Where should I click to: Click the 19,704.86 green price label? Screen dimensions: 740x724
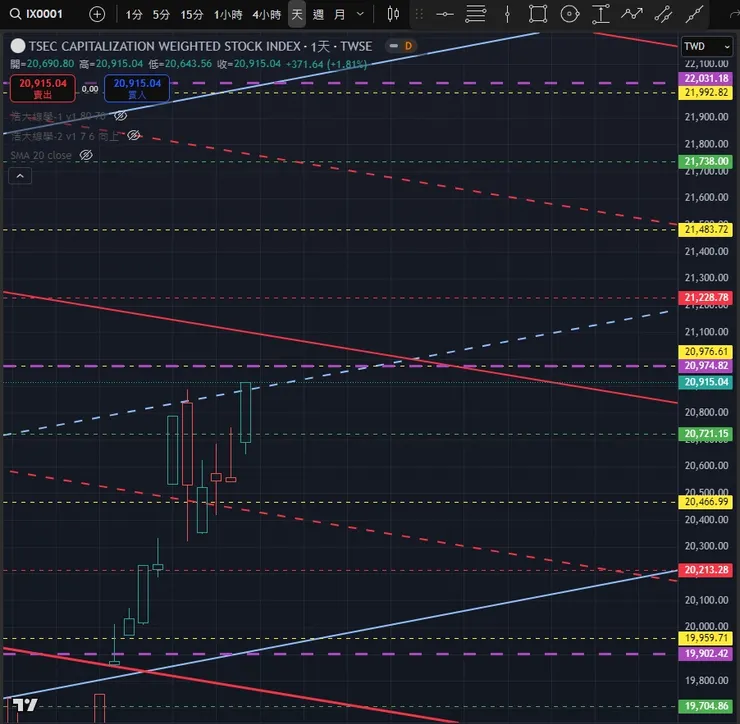[706, 706]
